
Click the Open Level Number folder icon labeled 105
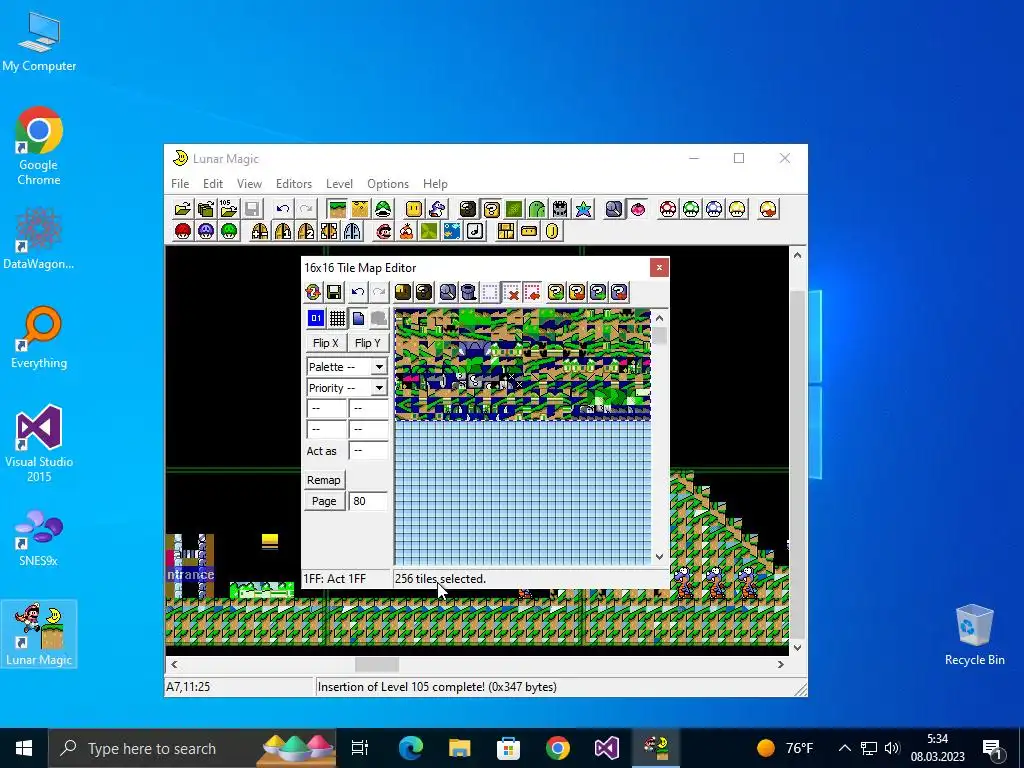tap(229, 209)
